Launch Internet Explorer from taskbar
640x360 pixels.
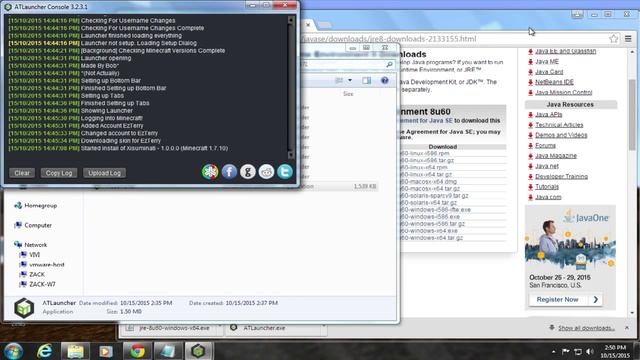(x=44, y=351)
